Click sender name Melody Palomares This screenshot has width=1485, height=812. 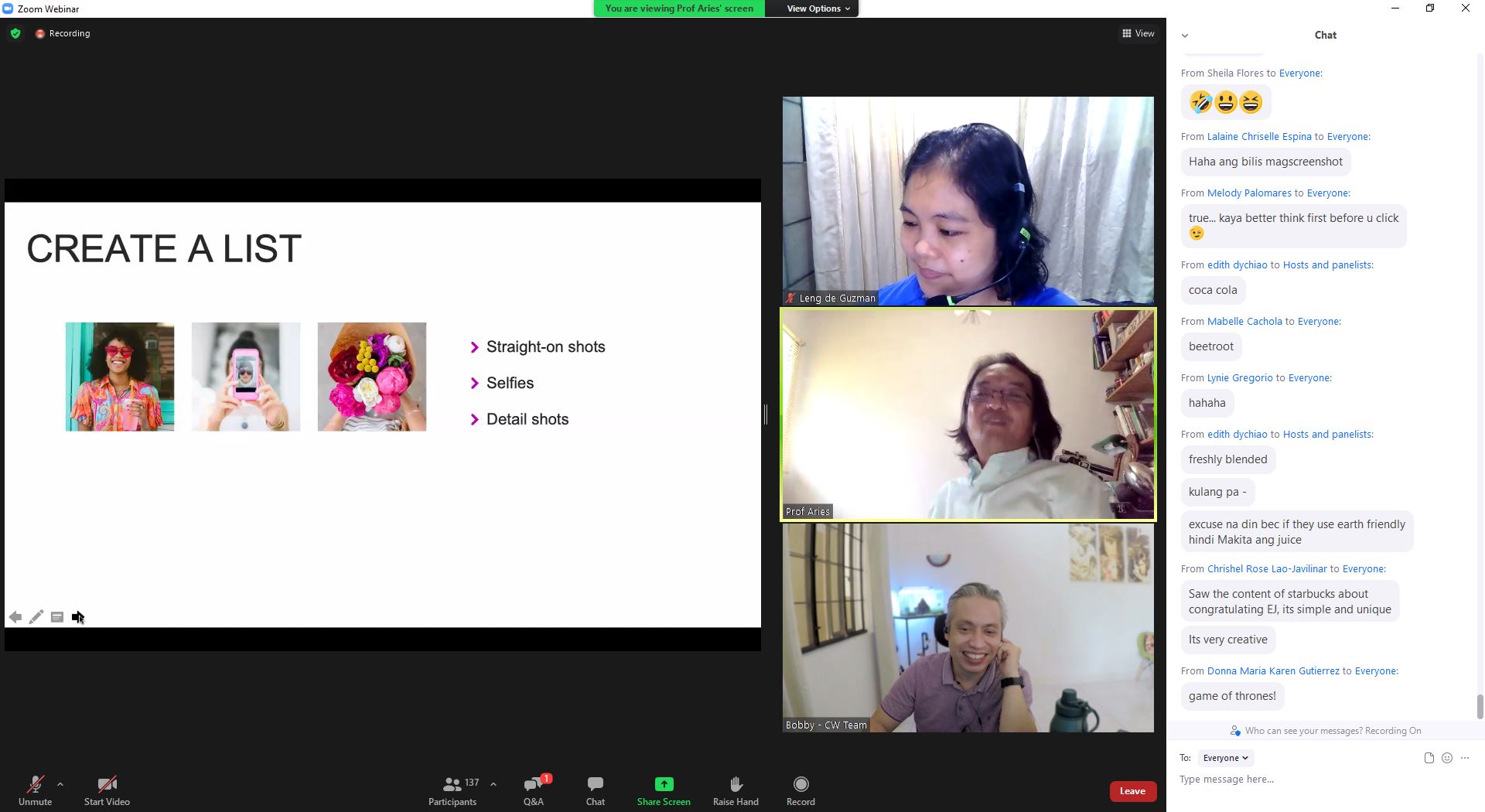point(1249,193)
